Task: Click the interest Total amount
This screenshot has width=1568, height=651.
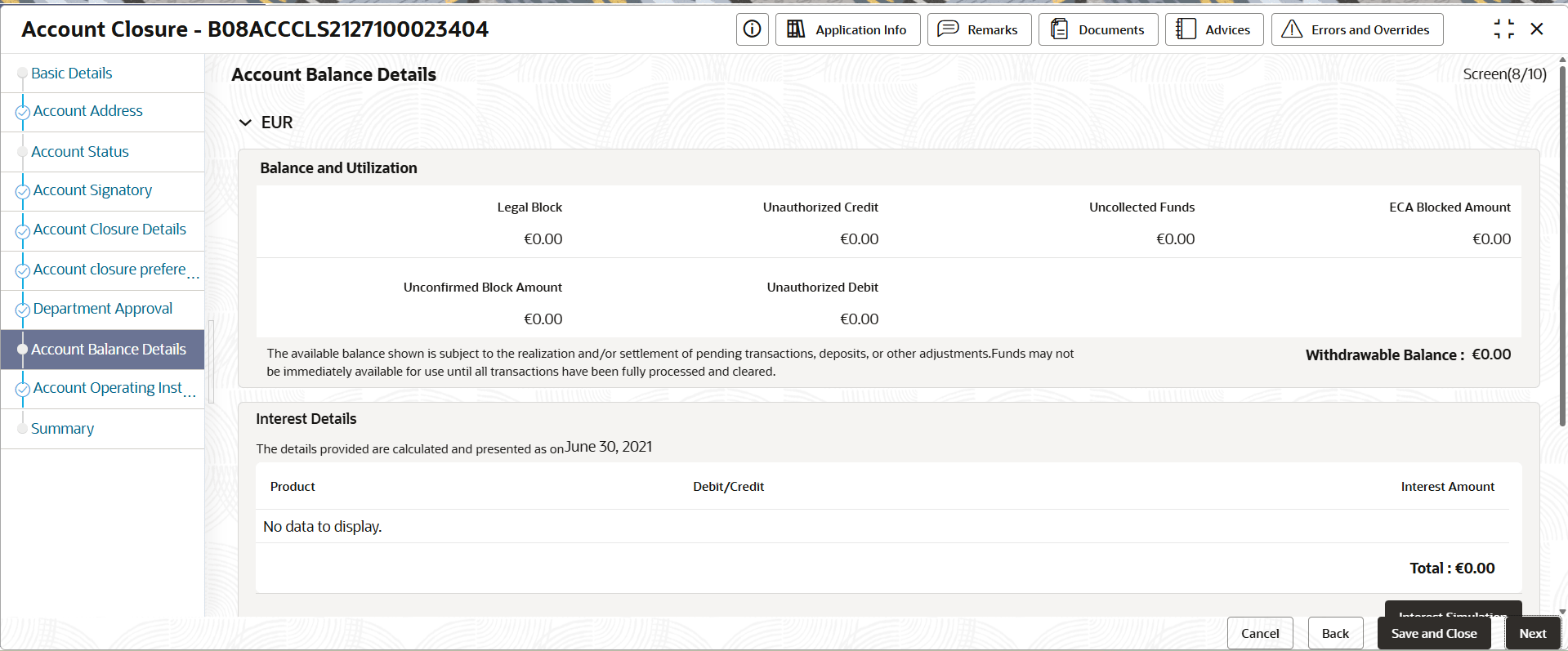Action: coord(1475,569)
